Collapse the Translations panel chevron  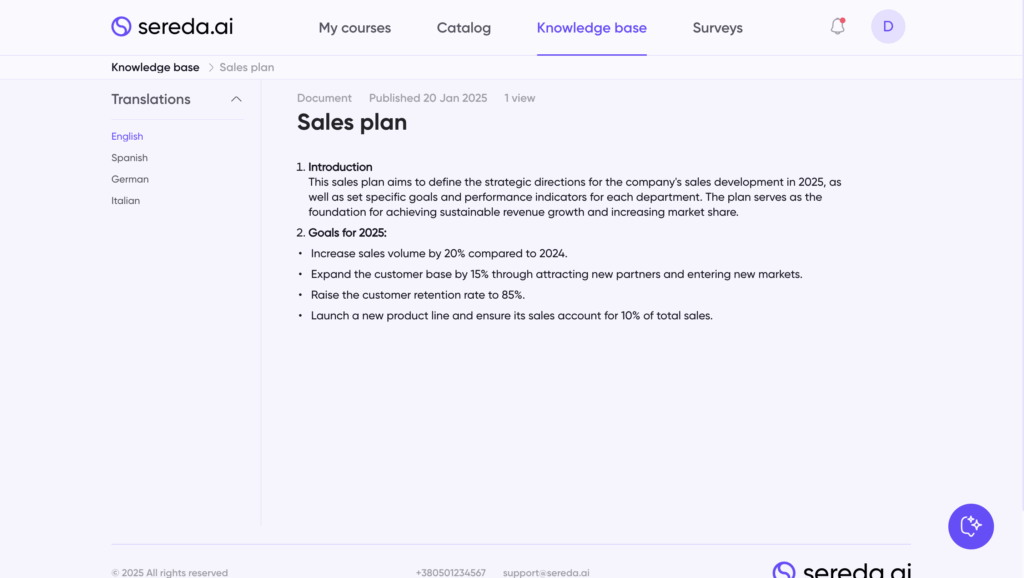coord(236,99)
